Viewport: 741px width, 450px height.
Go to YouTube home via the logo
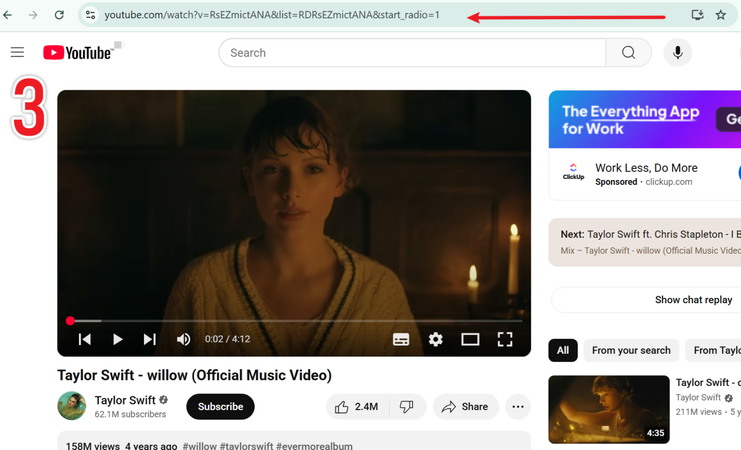tap(78, 52)
